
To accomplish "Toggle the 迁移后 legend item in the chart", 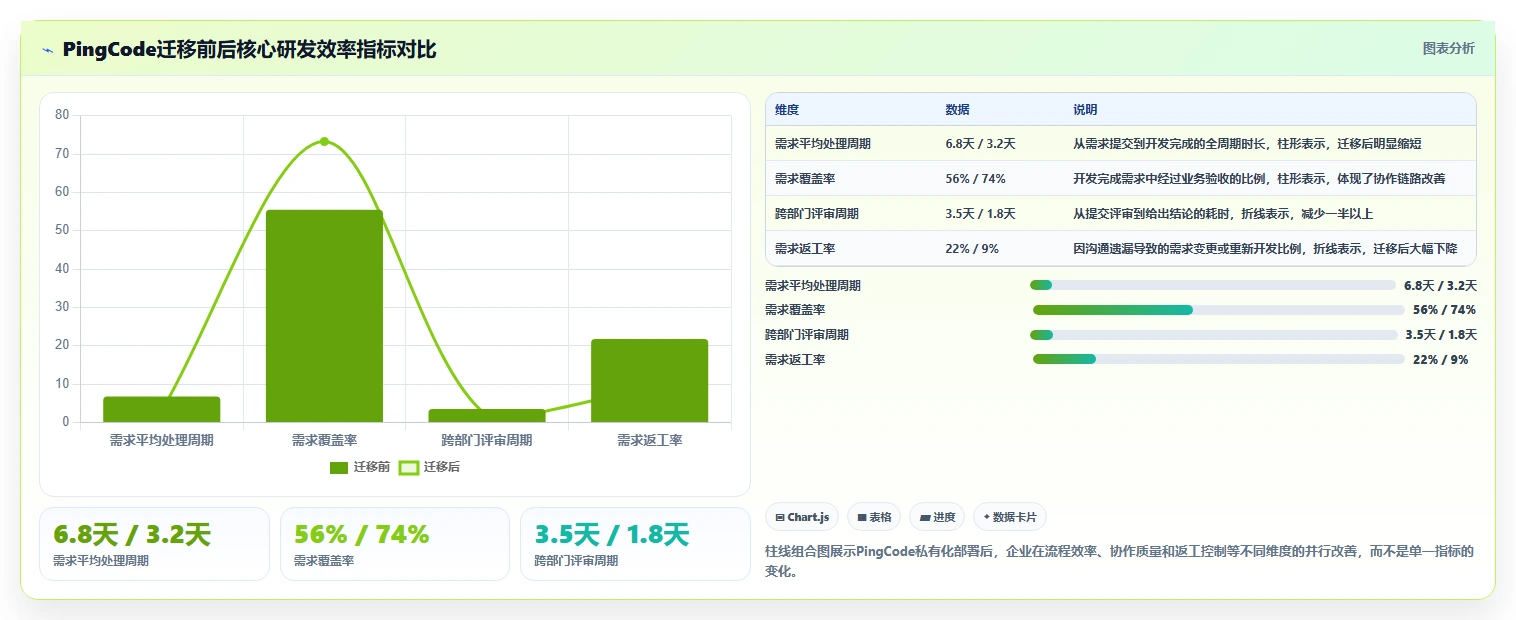I will pyautogui.click(x=429, y=467).
